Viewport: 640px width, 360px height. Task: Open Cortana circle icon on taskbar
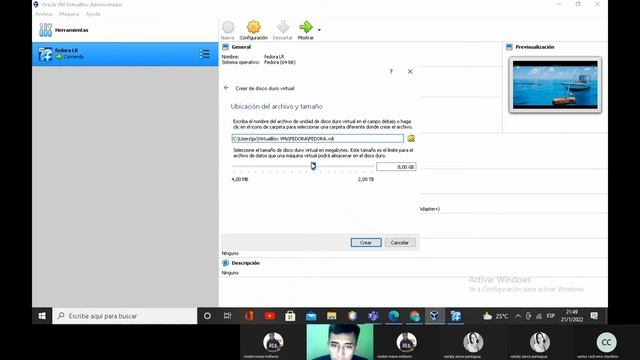(x=207, y=316)
